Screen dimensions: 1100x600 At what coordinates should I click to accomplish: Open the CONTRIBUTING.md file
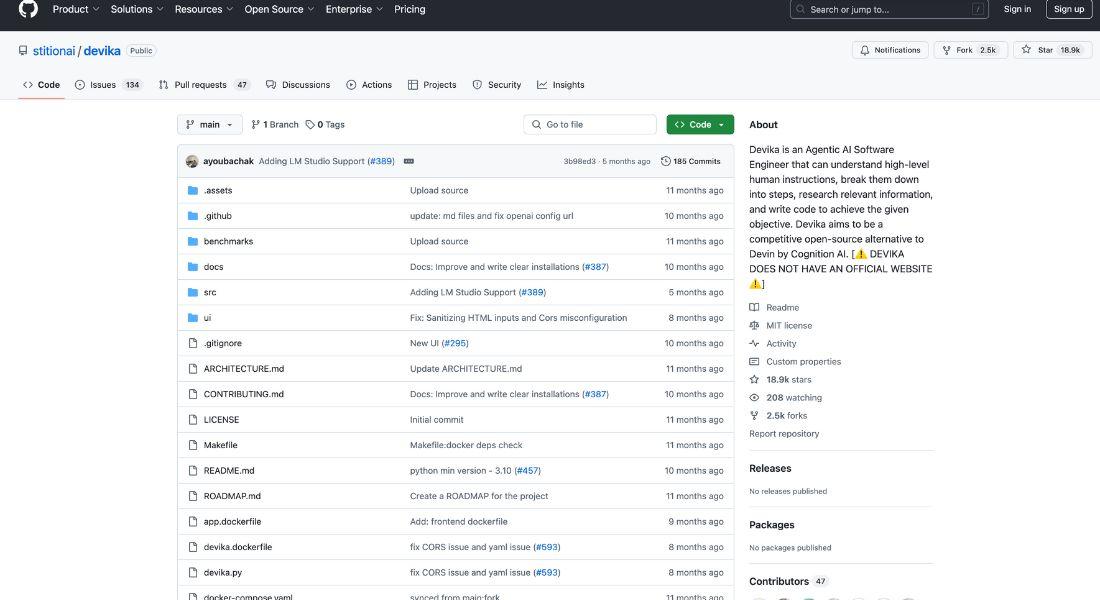243,394
